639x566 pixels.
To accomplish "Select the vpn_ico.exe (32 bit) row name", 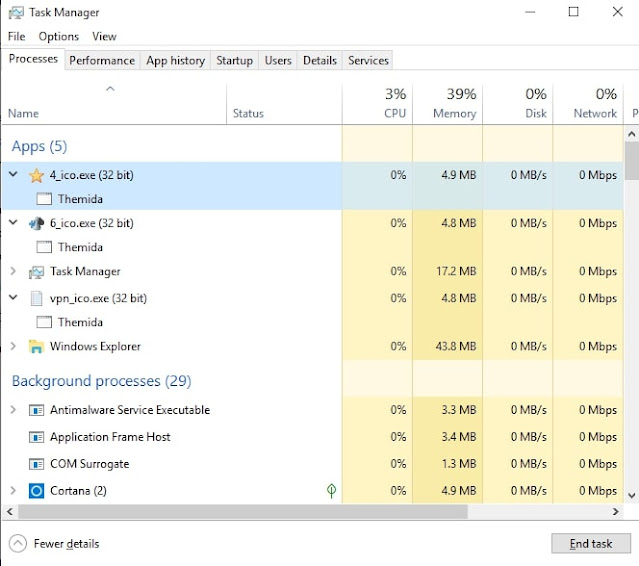I will [x=98, y=298].
